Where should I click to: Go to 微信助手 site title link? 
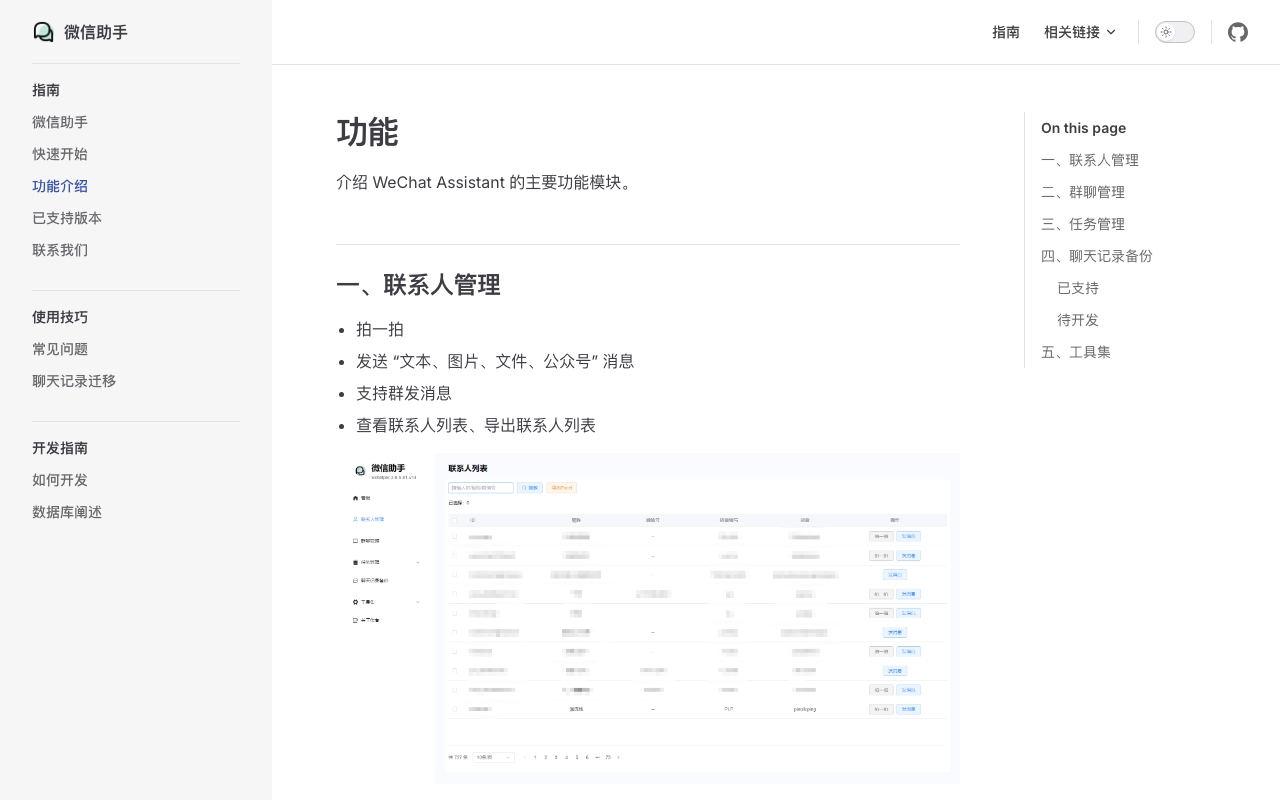pos(96,32)
